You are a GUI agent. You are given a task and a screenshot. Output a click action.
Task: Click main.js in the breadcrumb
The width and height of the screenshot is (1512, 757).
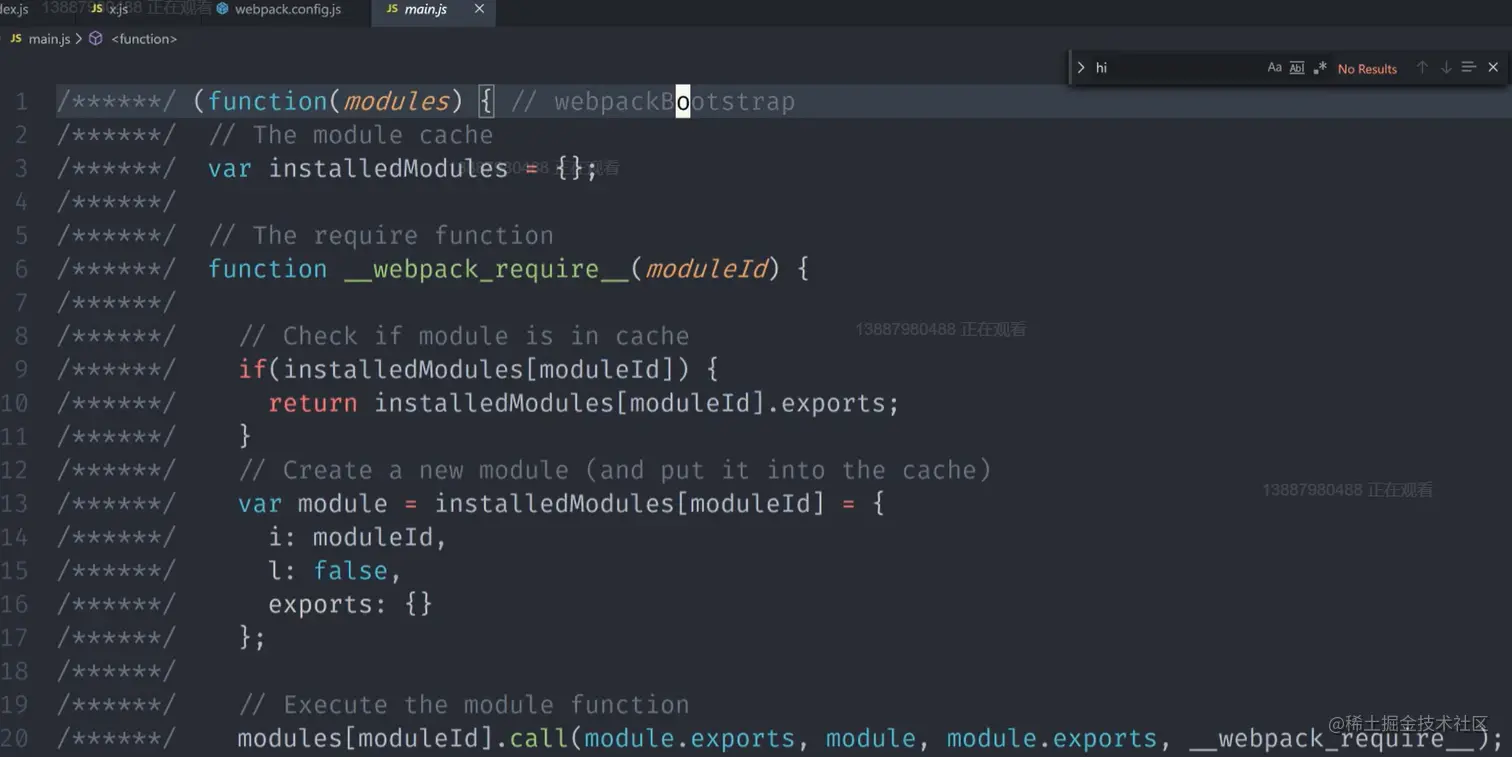pyautogui.click(x=49, y=39)
